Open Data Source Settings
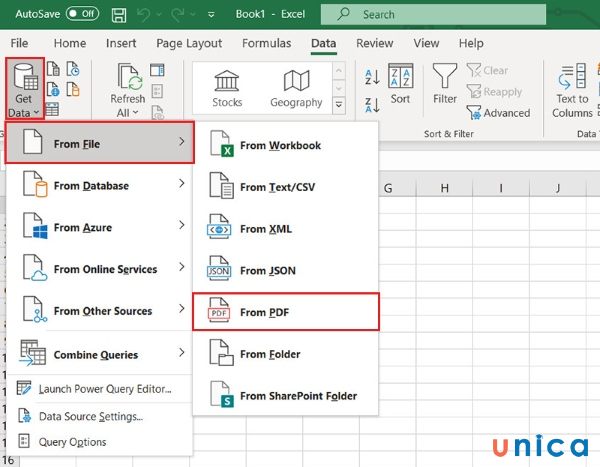Viewport: 600px width, 467px height. (90, 416)
